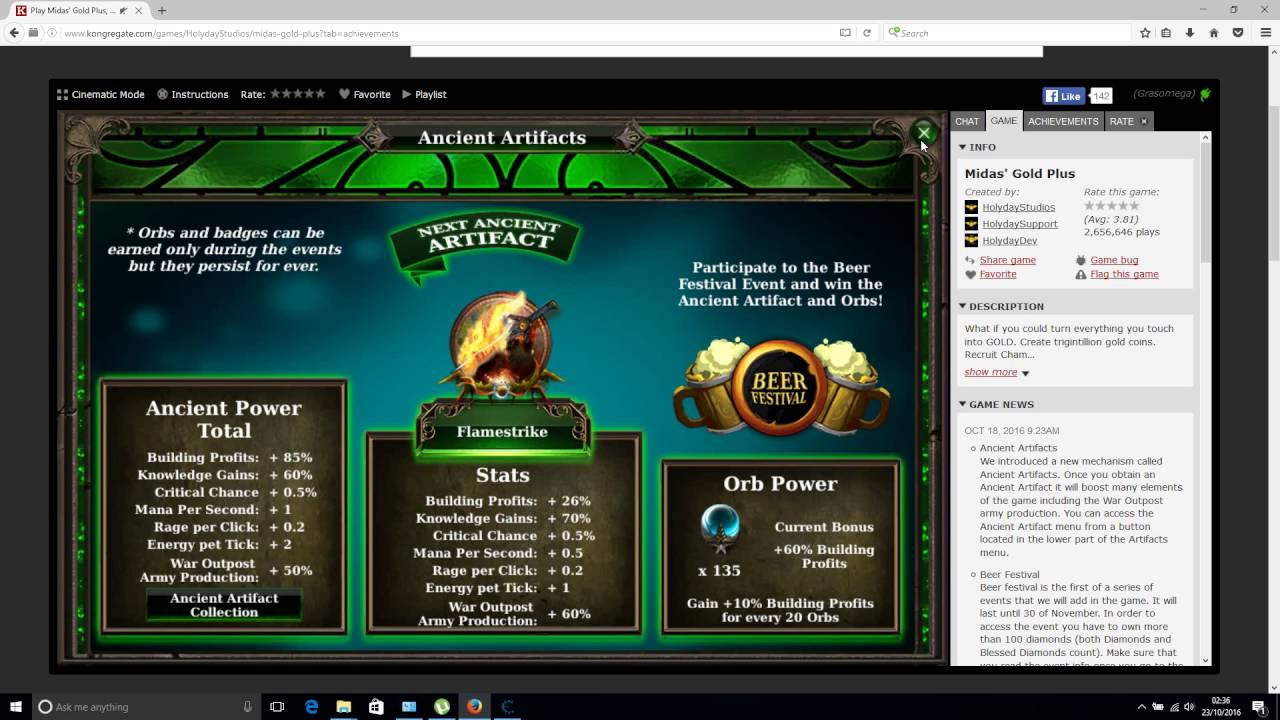The image size is (1280, 720).
Task: Click Cortana microphone icon
Action: pyautogui.click(x=247, y=707)
